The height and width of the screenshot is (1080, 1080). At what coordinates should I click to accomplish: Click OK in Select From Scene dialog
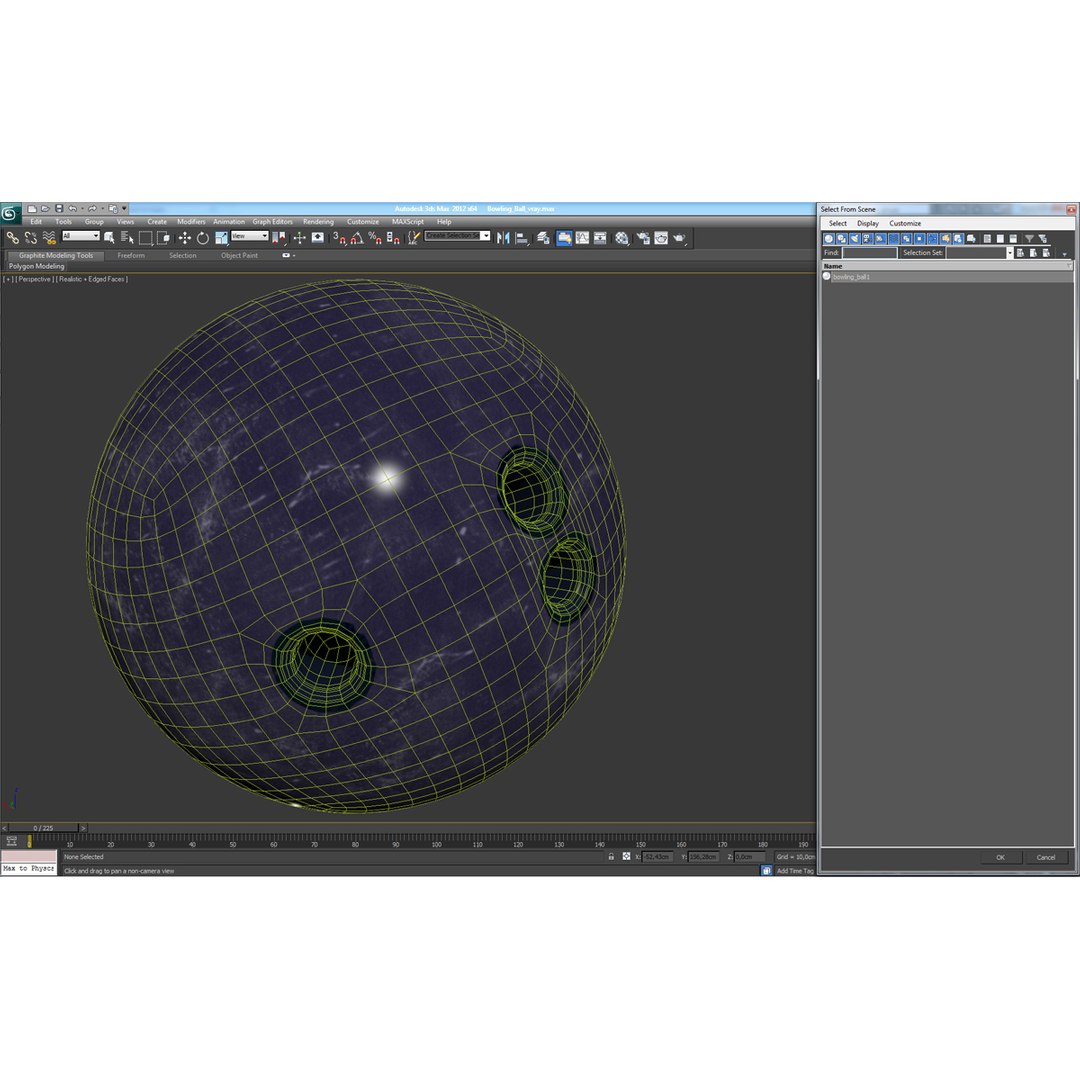[x=1000, y=858]
